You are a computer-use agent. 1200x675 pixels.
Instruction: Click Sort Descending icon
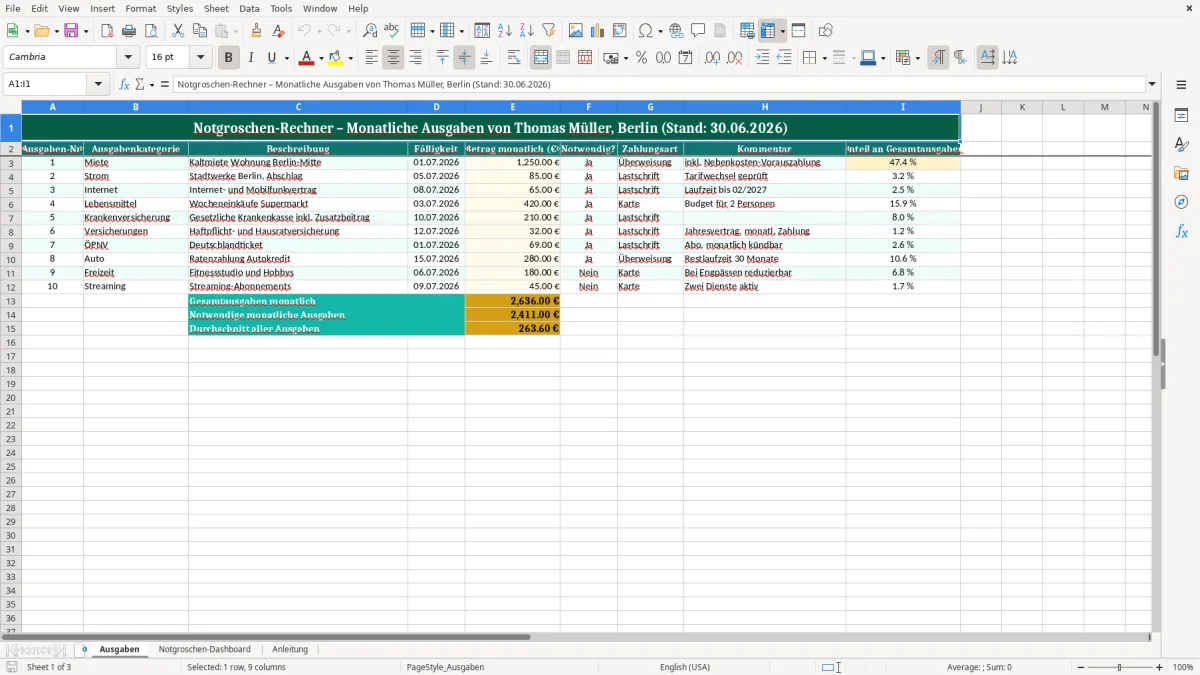point(526,31)
